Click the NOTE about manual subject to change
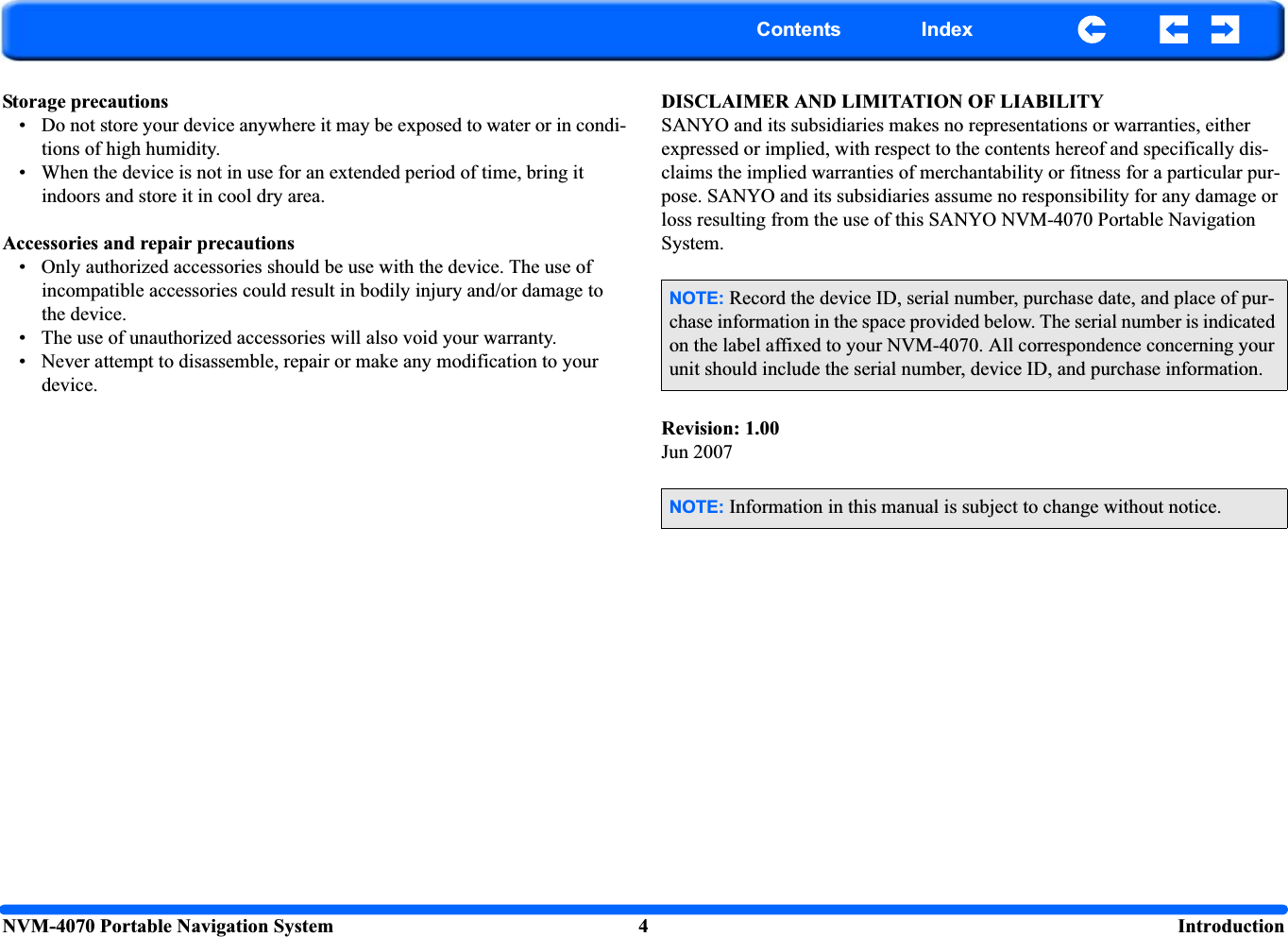 pyautogui.click(x=974, y=508)
